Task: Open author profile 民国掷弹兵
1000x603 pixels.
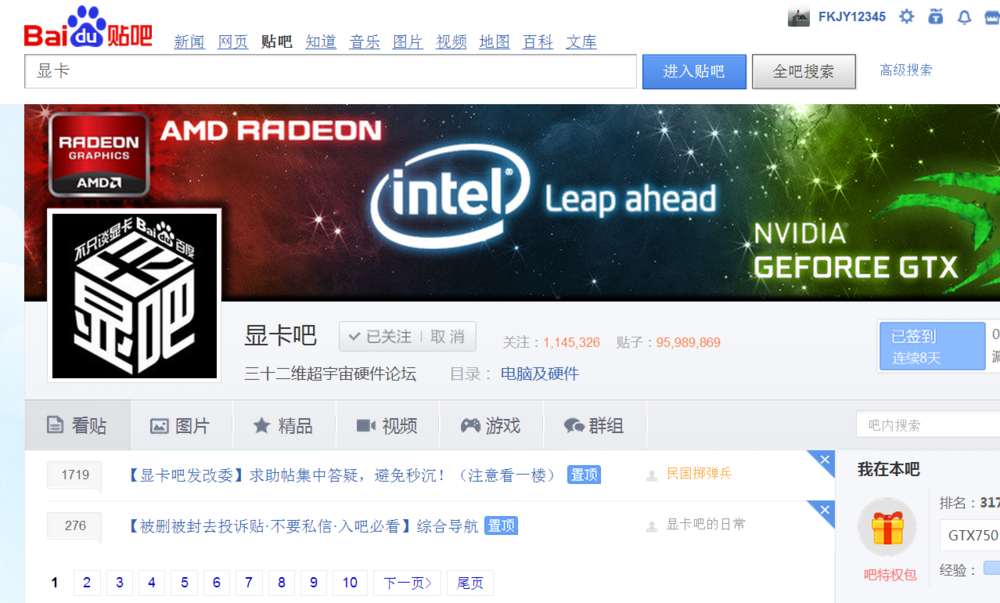Action: [x=699, y=474]
